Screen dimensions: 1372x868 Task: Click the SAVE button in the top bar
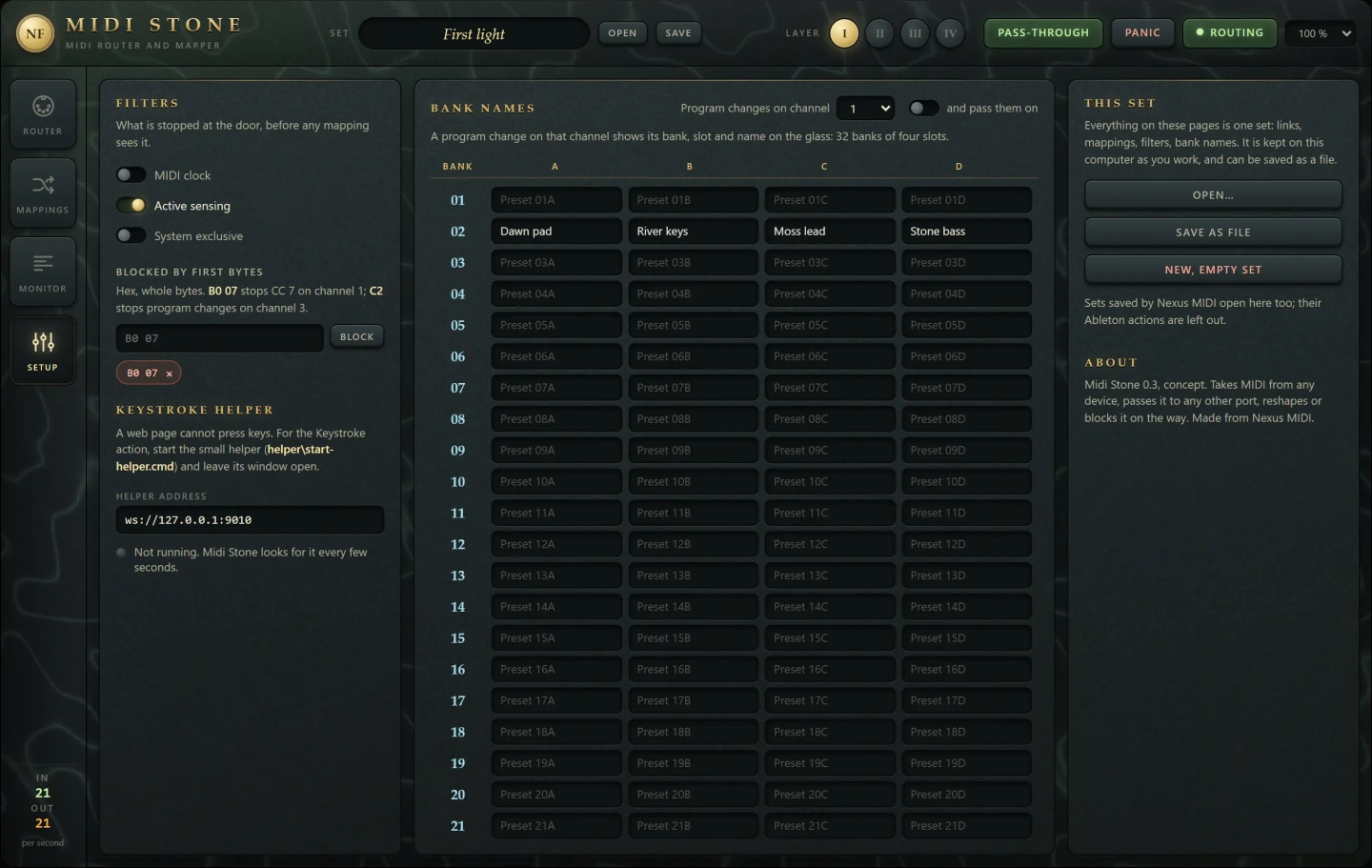[678, 33]
